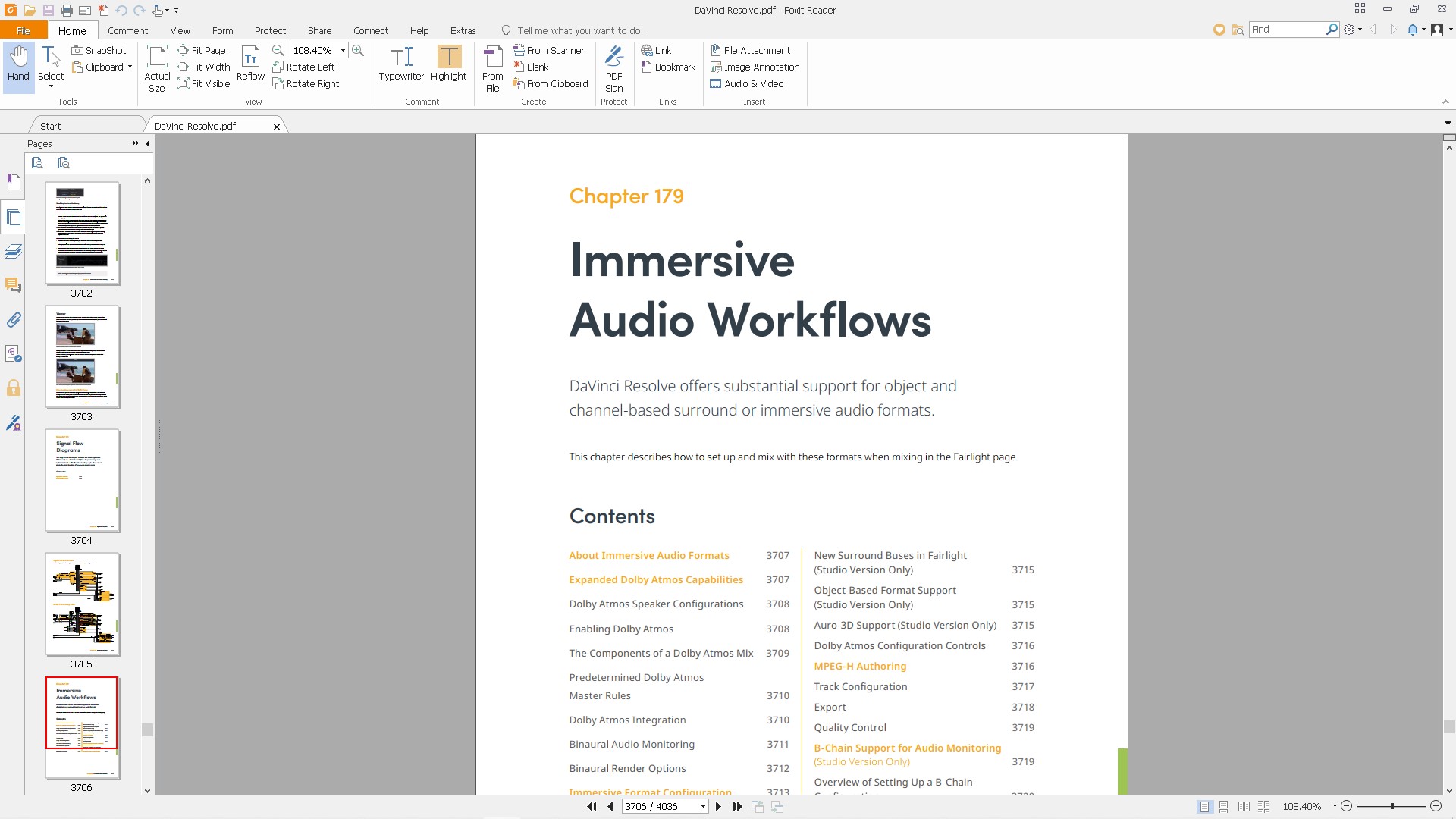Open search settings gear dropdown

(x=1353, y=30)
